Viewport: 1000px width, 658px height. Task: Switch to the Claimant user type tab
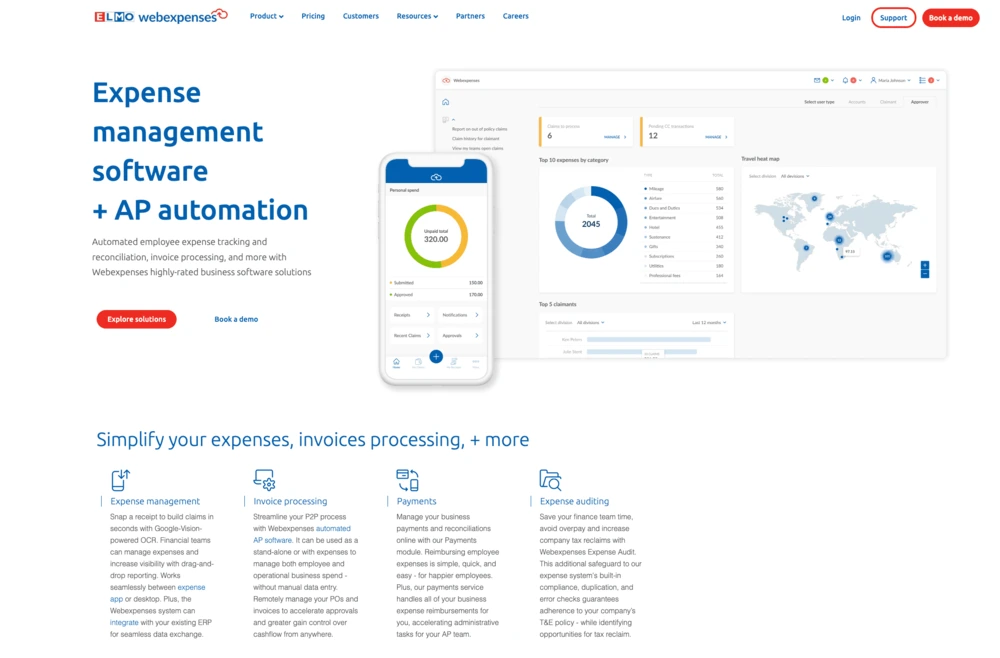click(x=888, y=102)
